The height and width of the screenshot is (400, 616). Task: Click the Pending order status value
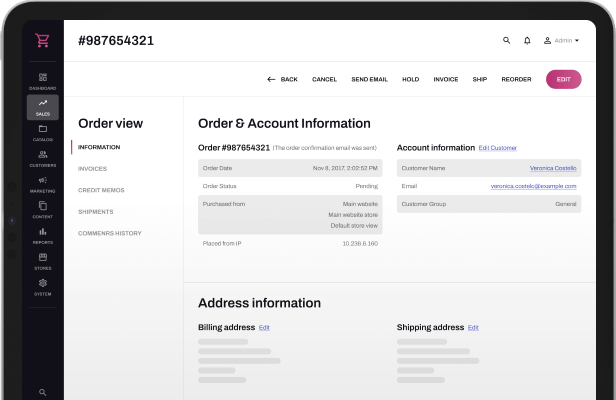click(x=367, y=186)
